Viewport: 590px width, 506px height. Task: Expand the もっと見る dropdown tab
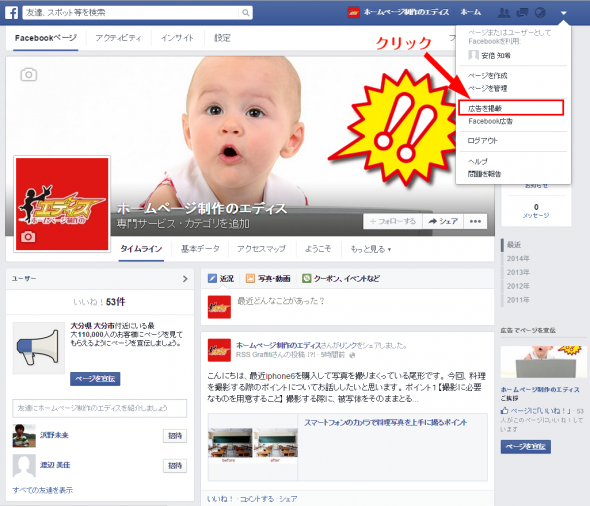click(371, 249)
